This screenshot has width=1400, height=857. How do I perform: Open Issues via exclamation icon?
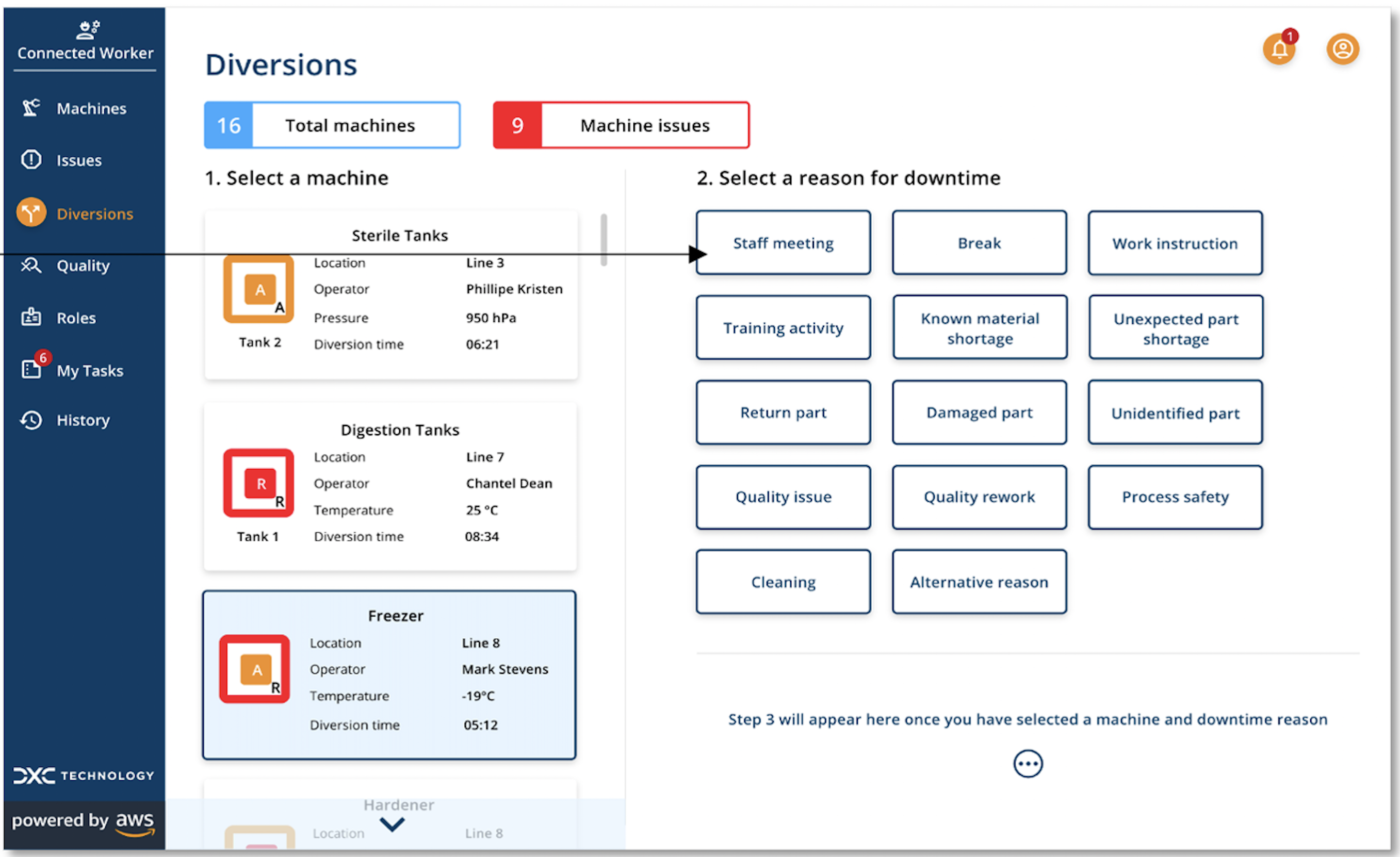click(x=31, y=159)
